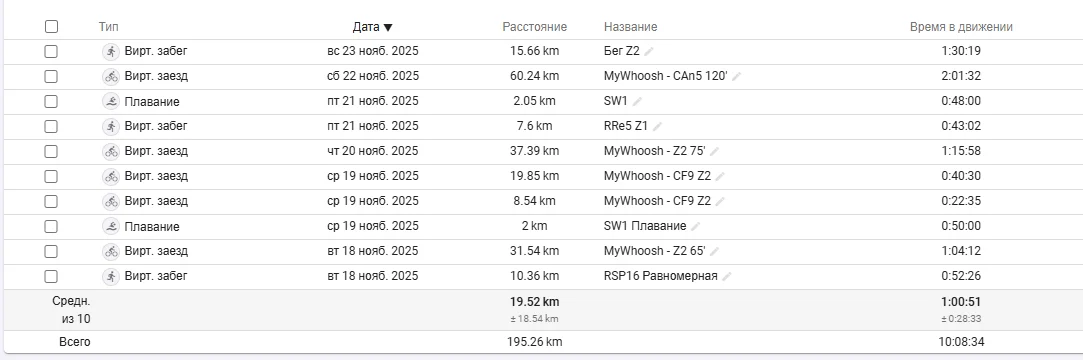Select the checkbox for MyWhoosh - CAn5 120'
The height and width of the screenshot is (360, 1083).
click(x=51, y=77)
